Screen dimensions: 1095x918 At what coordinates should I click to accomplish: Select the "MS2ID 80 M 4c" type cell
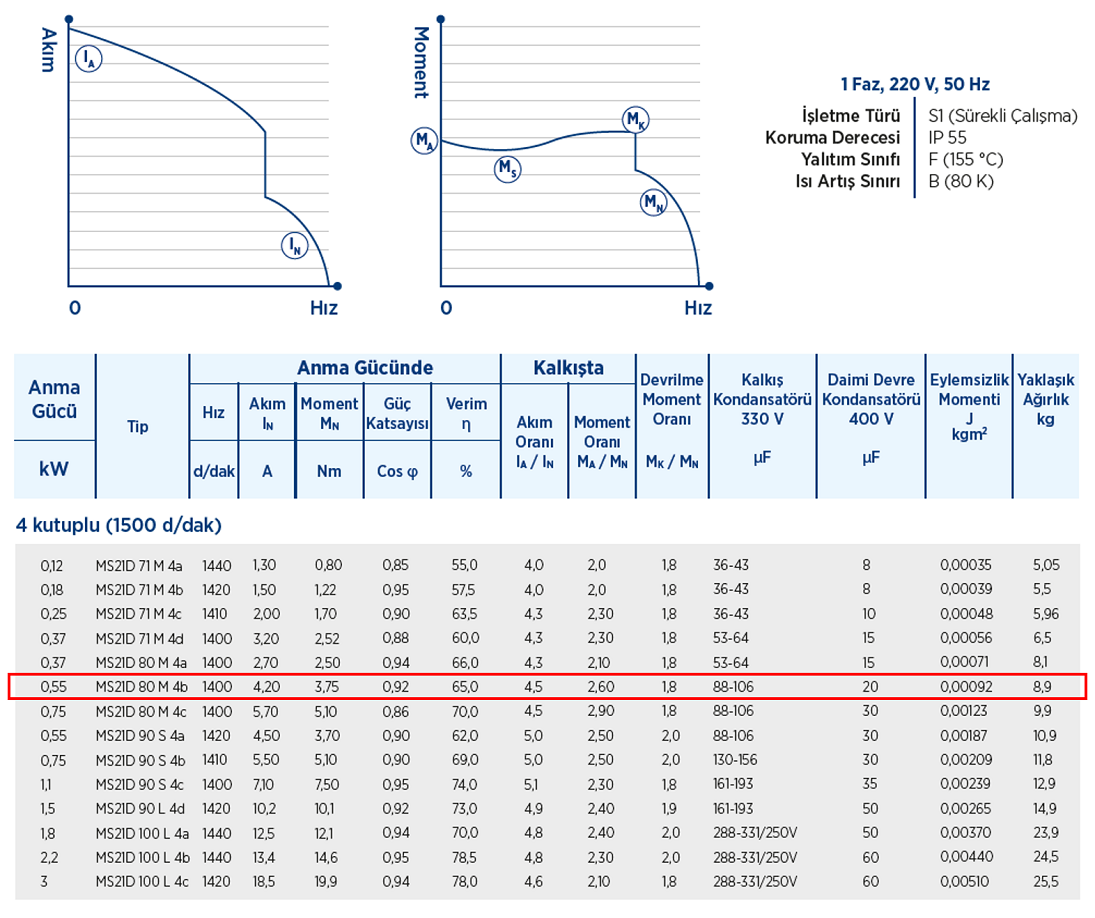(x=141, y=711)
